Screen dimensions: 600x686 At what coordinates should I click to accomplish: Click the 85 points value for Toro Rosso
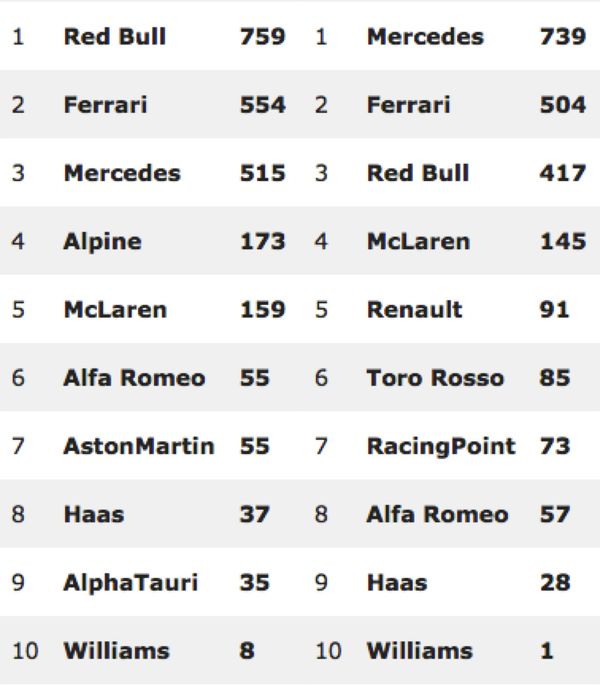(x=554, y=378)
